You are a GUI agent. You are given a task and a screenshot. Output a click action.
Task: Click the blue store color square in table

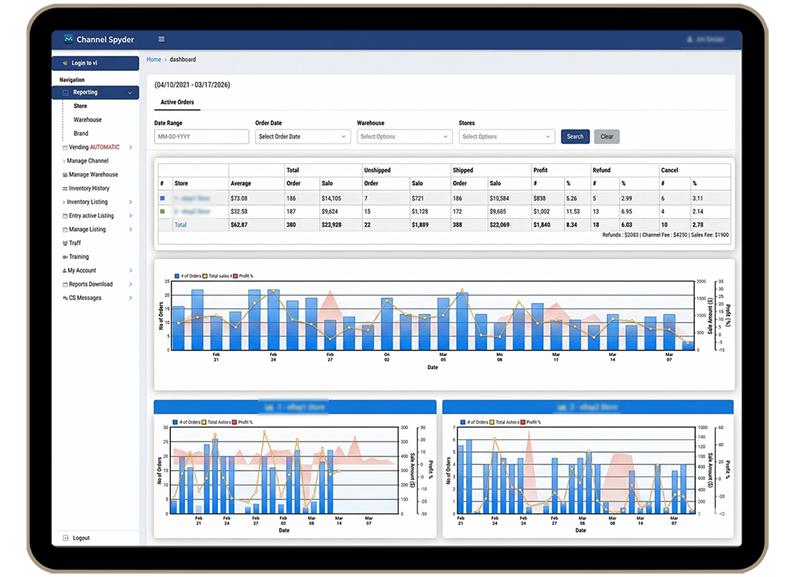pyautogui.click(x=161, y=196)
